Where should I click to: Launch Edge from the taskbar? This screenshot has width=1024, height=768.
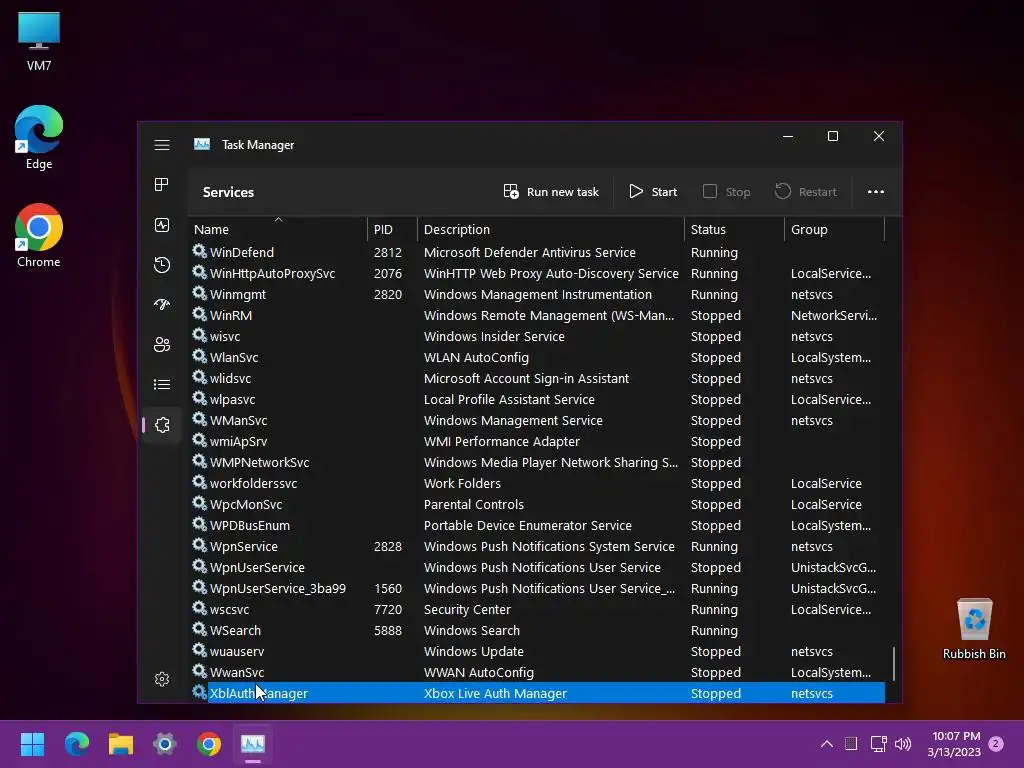tap(76, 744)
